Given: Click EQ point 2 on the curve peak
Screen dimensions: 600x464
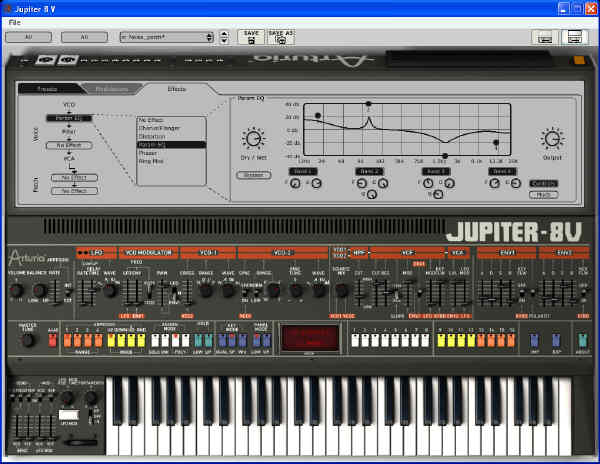Looking at the screenshot, I should [x=368, y=104].
